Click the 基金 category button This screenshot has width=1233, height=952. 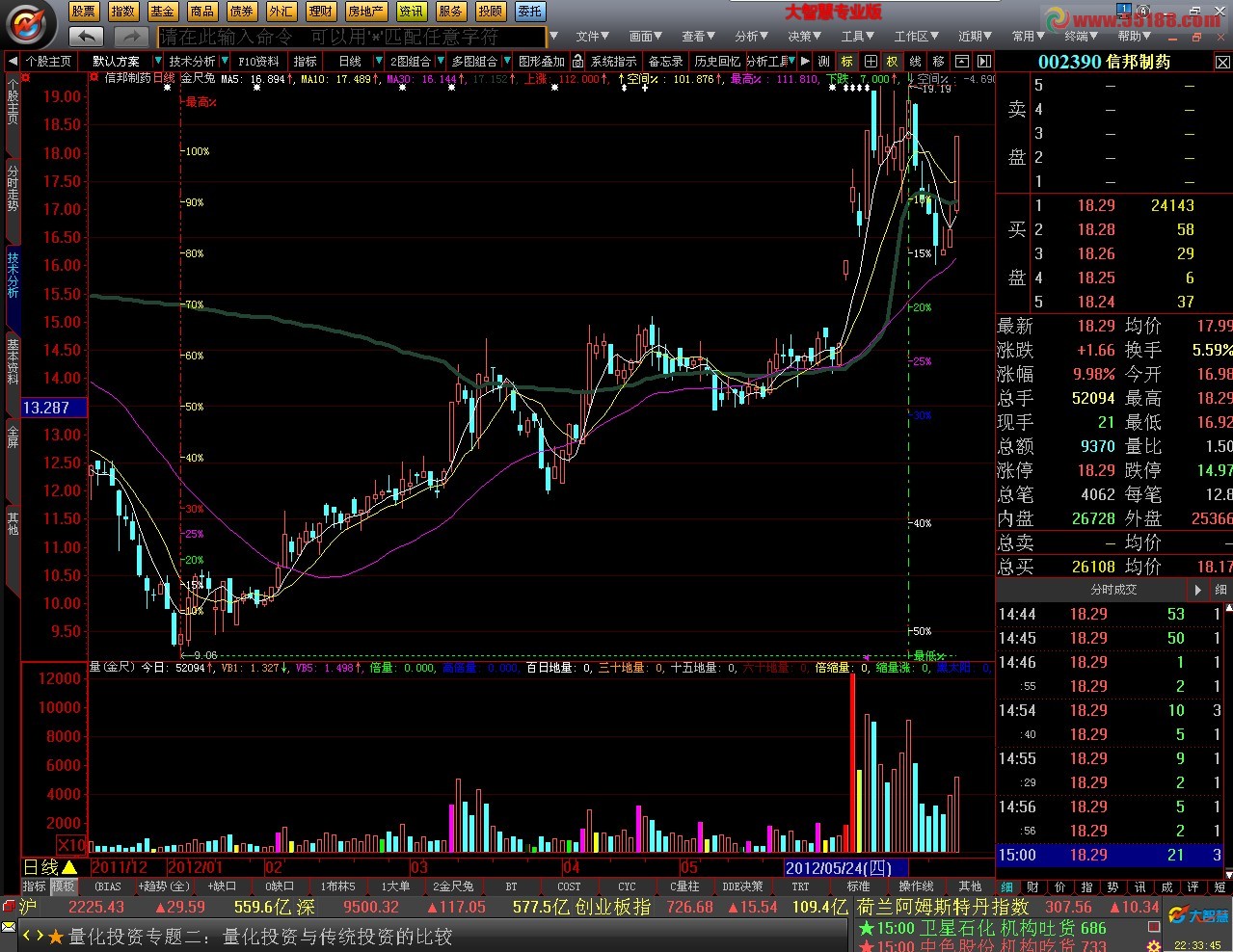pos(163,12)
